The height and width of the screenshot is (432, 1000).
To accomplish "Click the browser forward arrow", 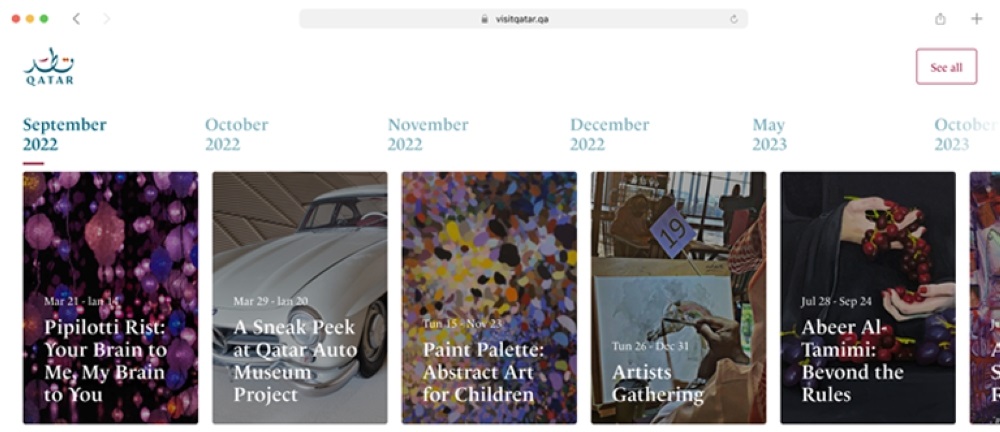I will coord(106,19).
